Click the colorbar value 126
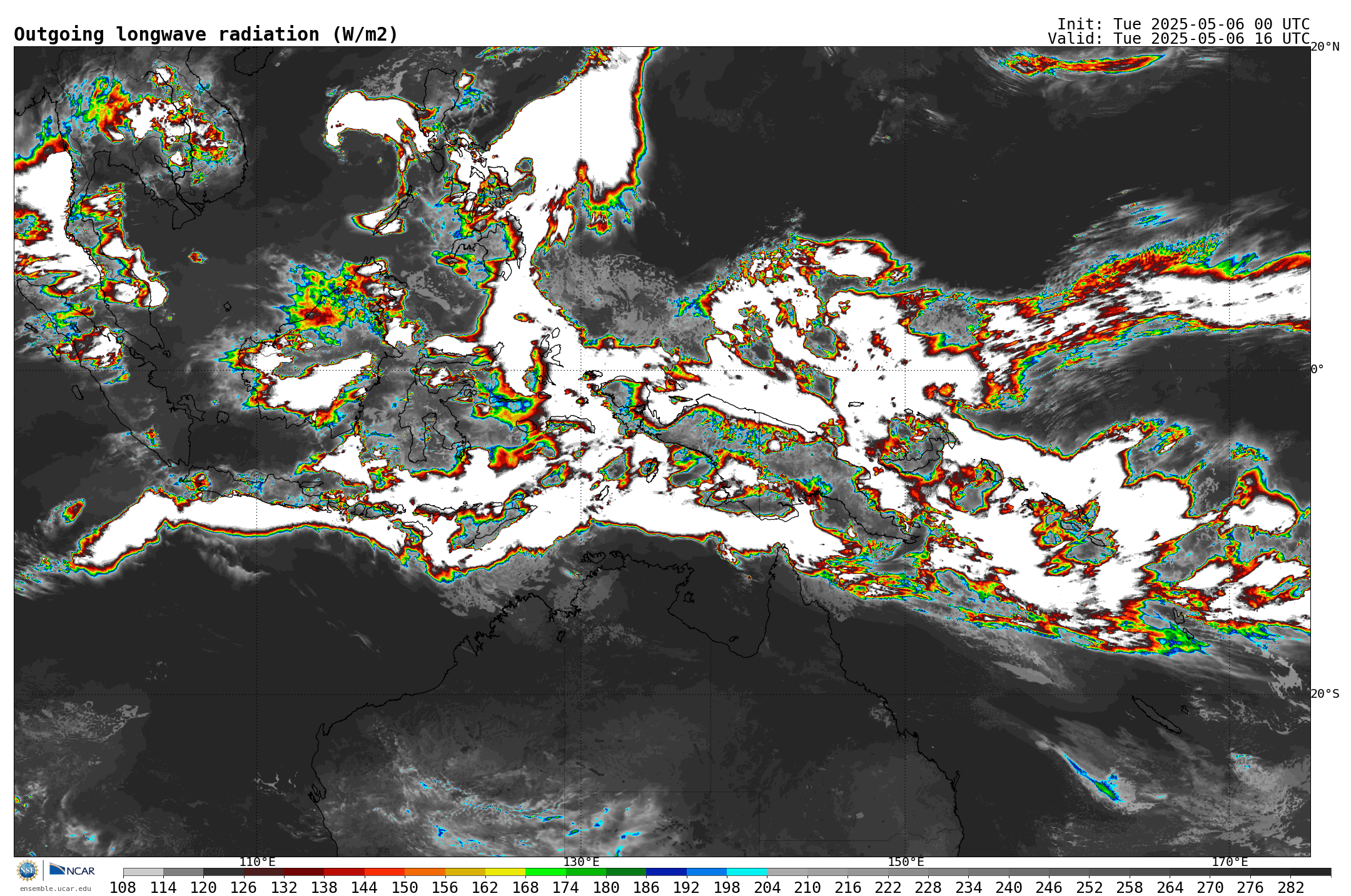 pos(244,888)
